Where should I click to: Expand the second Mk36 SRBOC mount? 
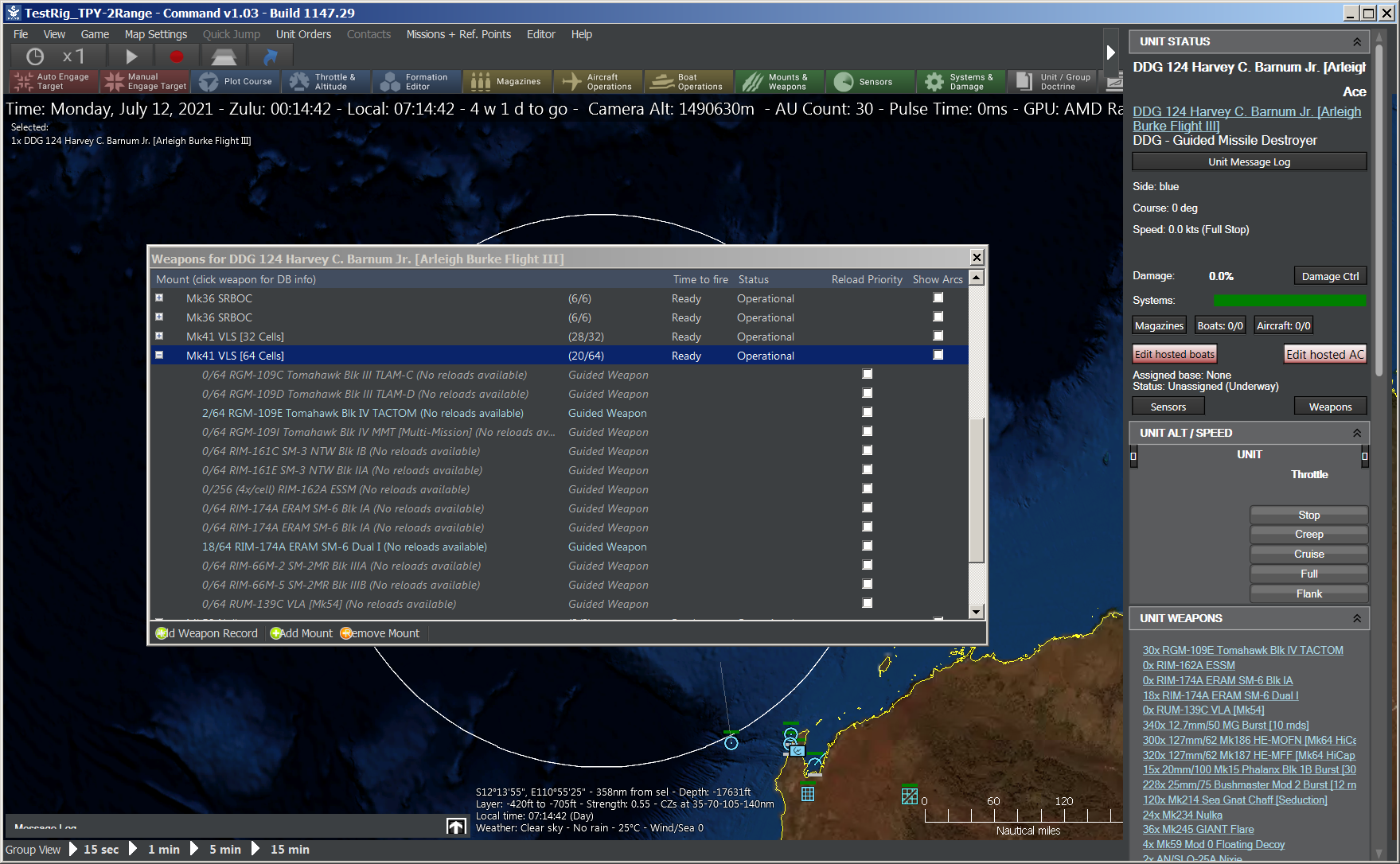[x=159, y=317]
